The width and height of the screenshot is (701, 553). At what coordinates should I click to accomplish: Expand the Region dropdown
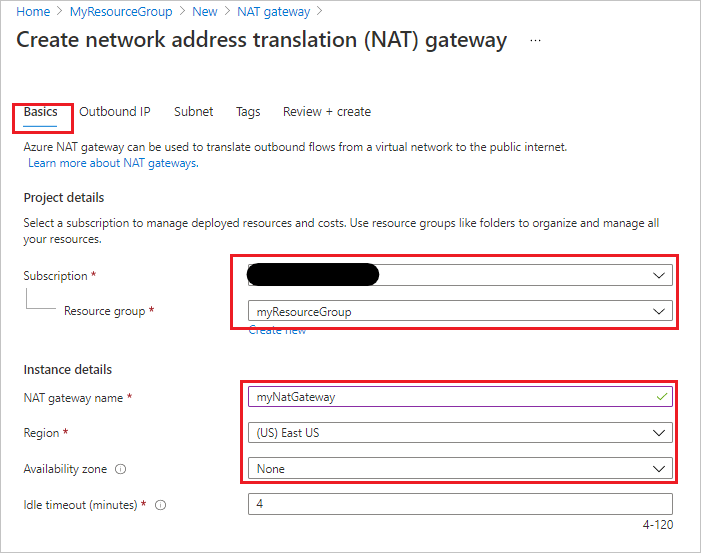pos(658,433)
